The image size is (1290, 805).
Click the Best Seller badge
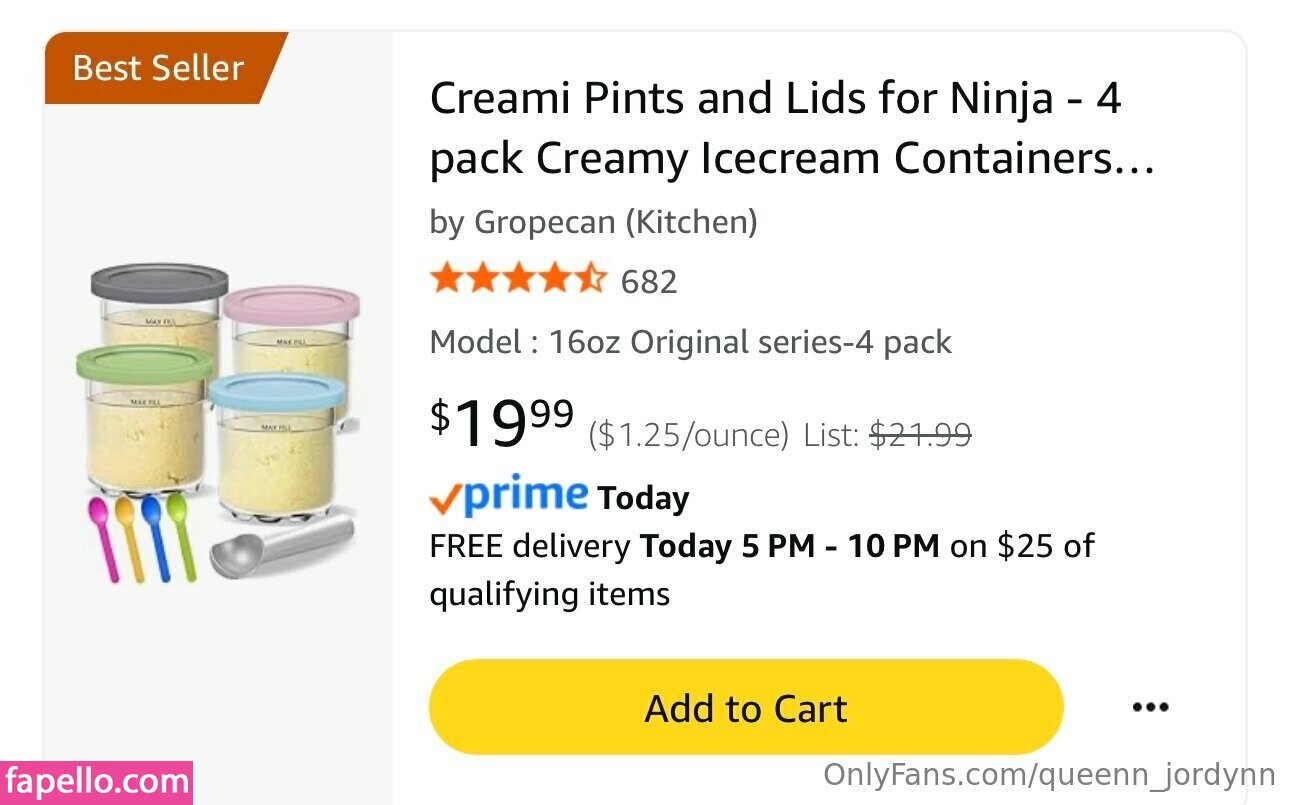point(158,68)
